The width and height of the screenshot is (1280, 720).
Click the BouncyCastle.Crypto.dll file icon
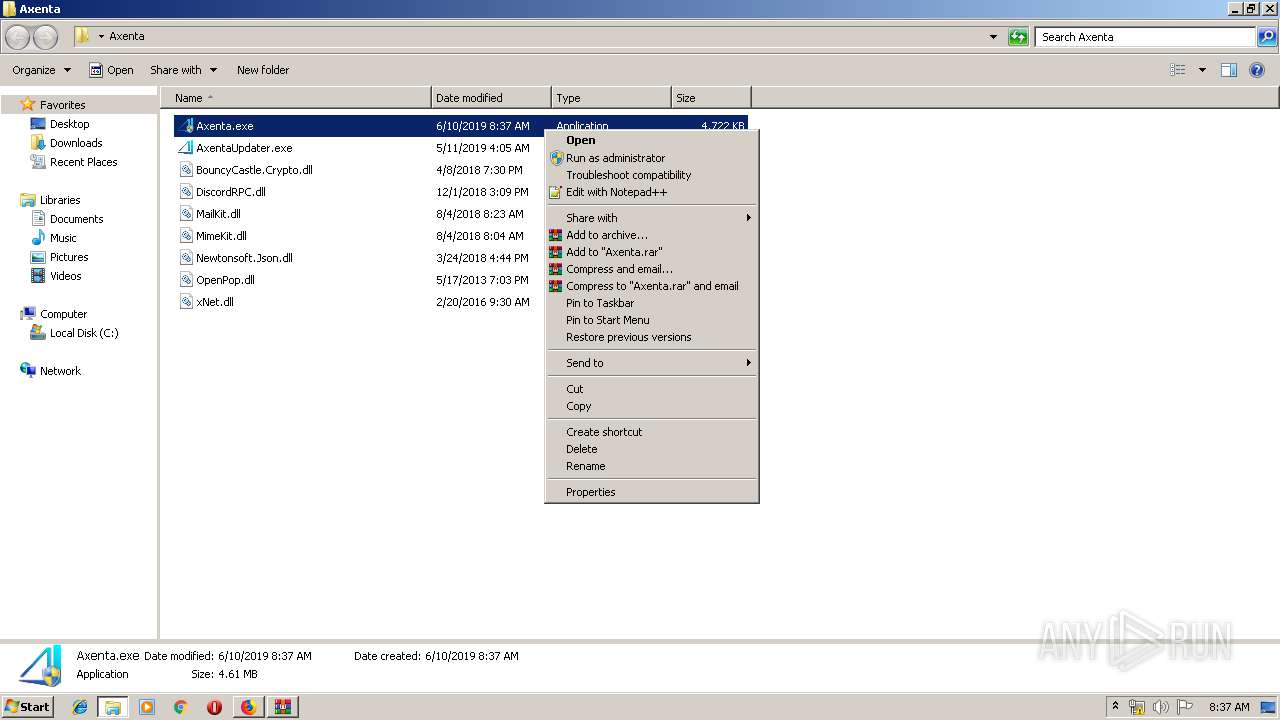pyautogui.click(x=186, y=170)
